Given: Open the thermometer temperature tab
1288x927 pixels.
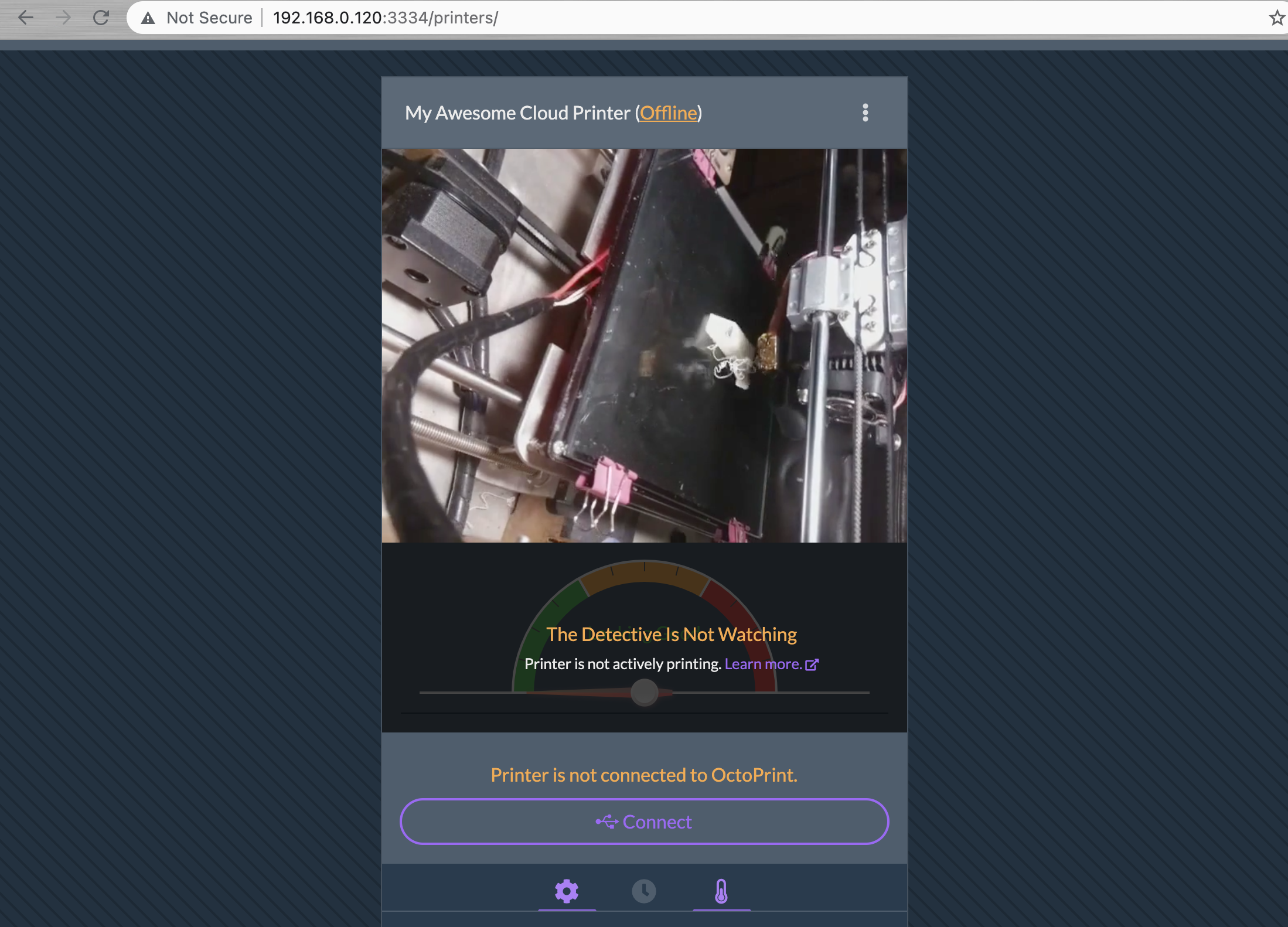Looking at the screenshot, I should click(721, 891).
